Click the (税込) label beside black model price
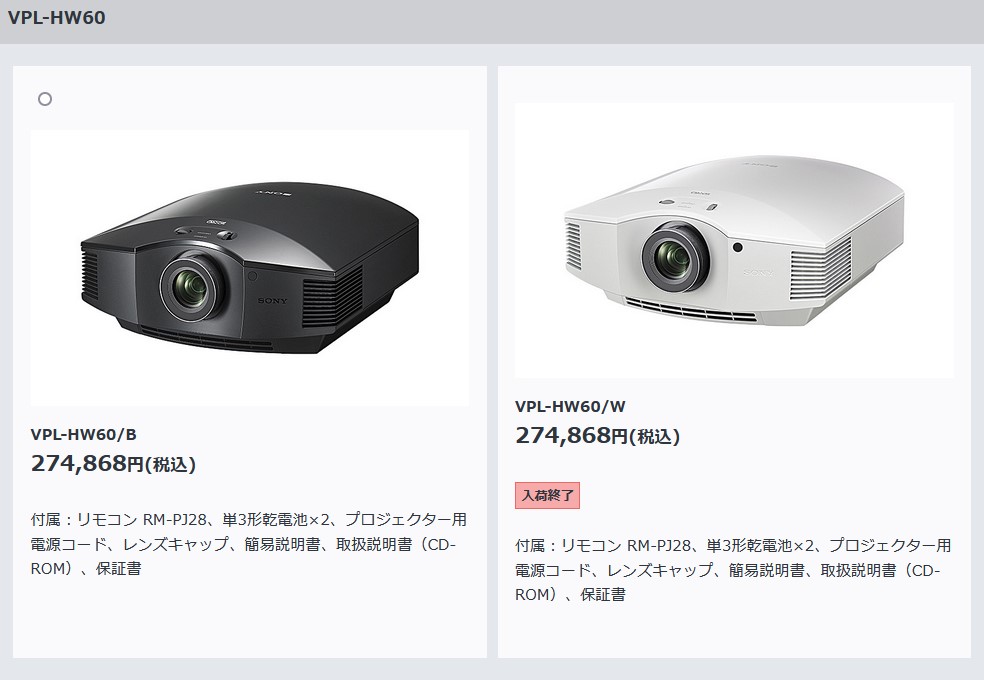 click(171, 465)
